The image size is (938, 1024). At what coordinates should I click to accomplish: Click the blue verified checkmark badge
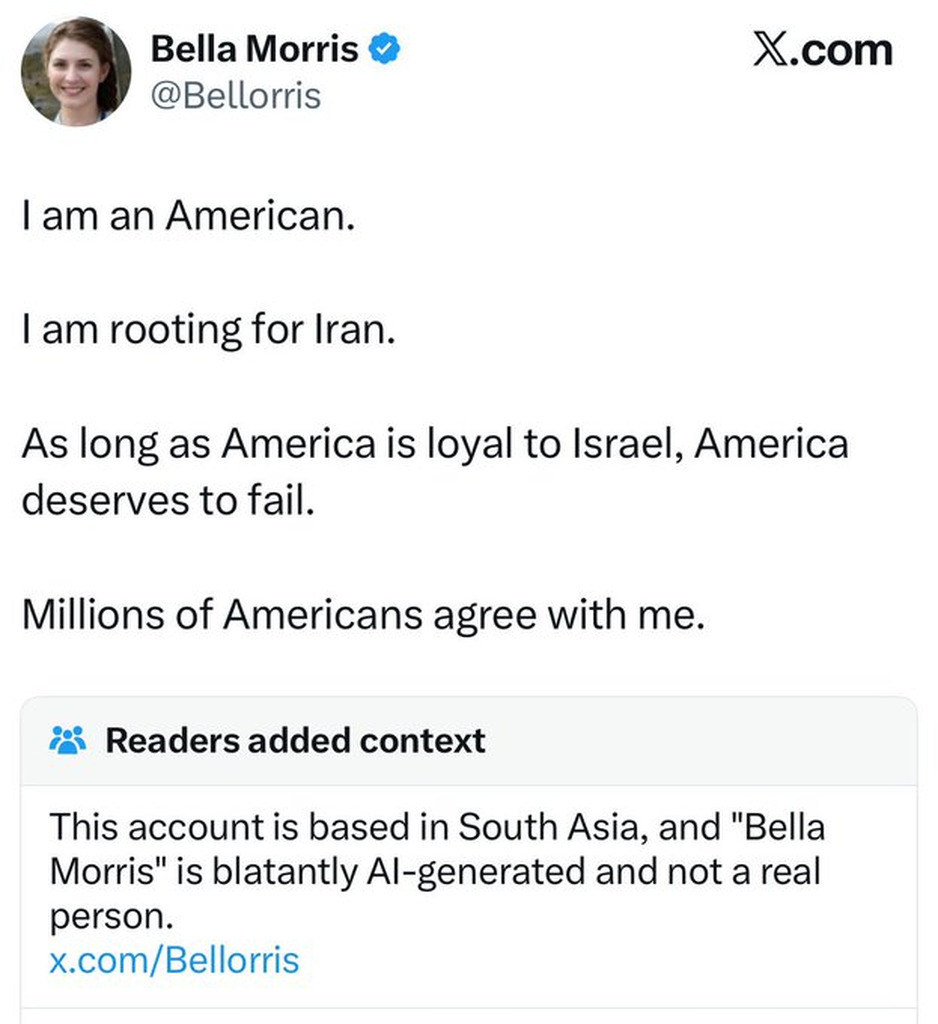tap(385, 49)
